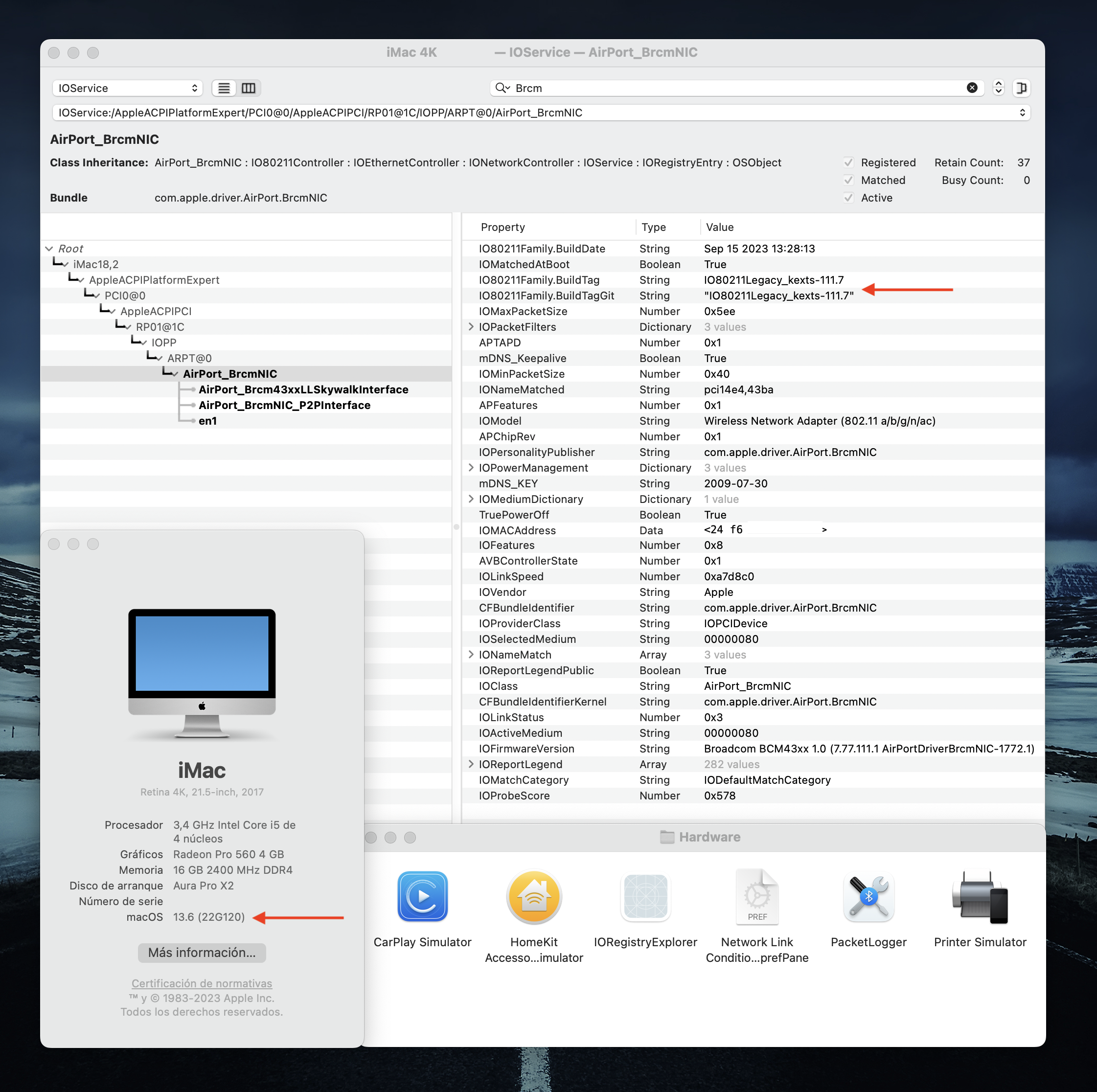Open the CarPlay Simulator app icon

click(422, 897)
